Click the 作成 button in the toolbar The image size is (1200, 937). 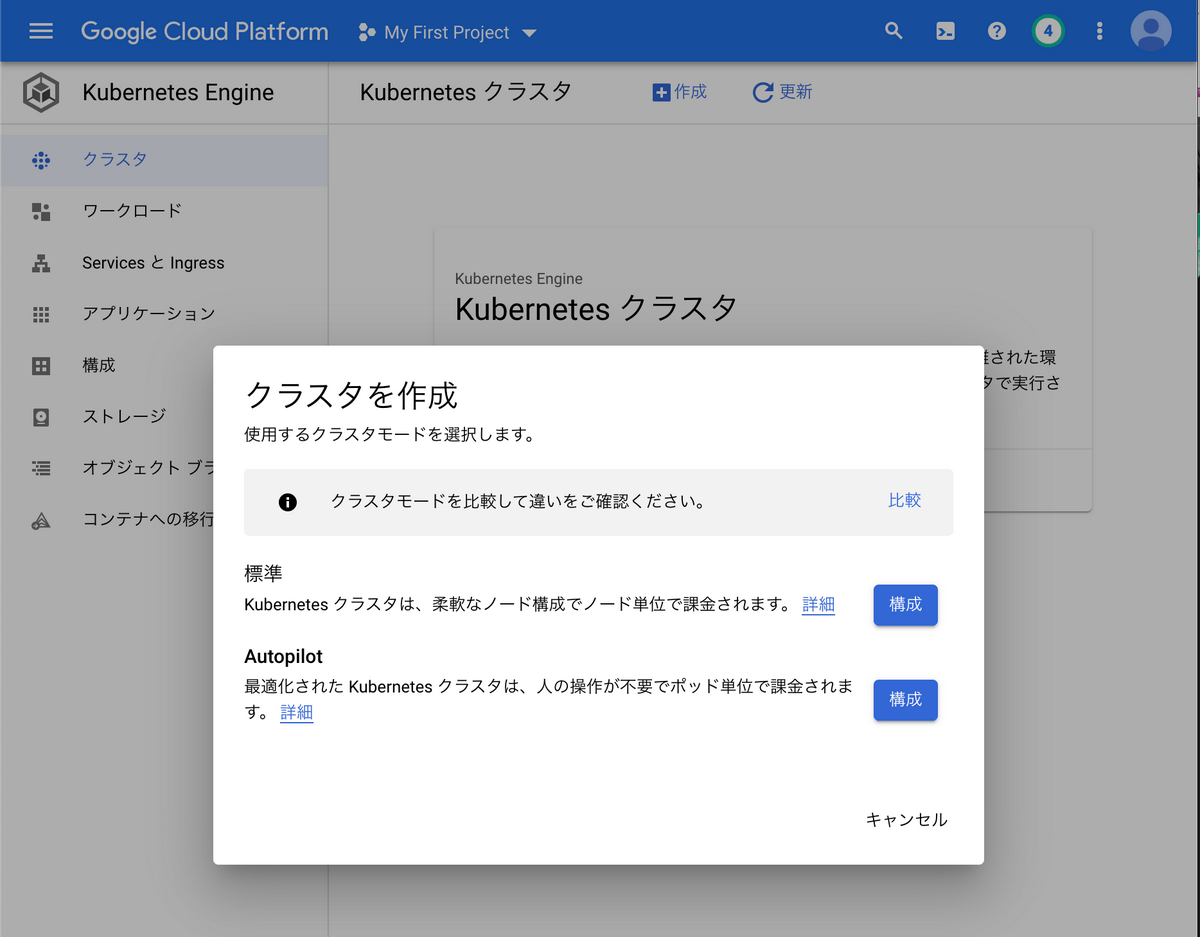679,92
